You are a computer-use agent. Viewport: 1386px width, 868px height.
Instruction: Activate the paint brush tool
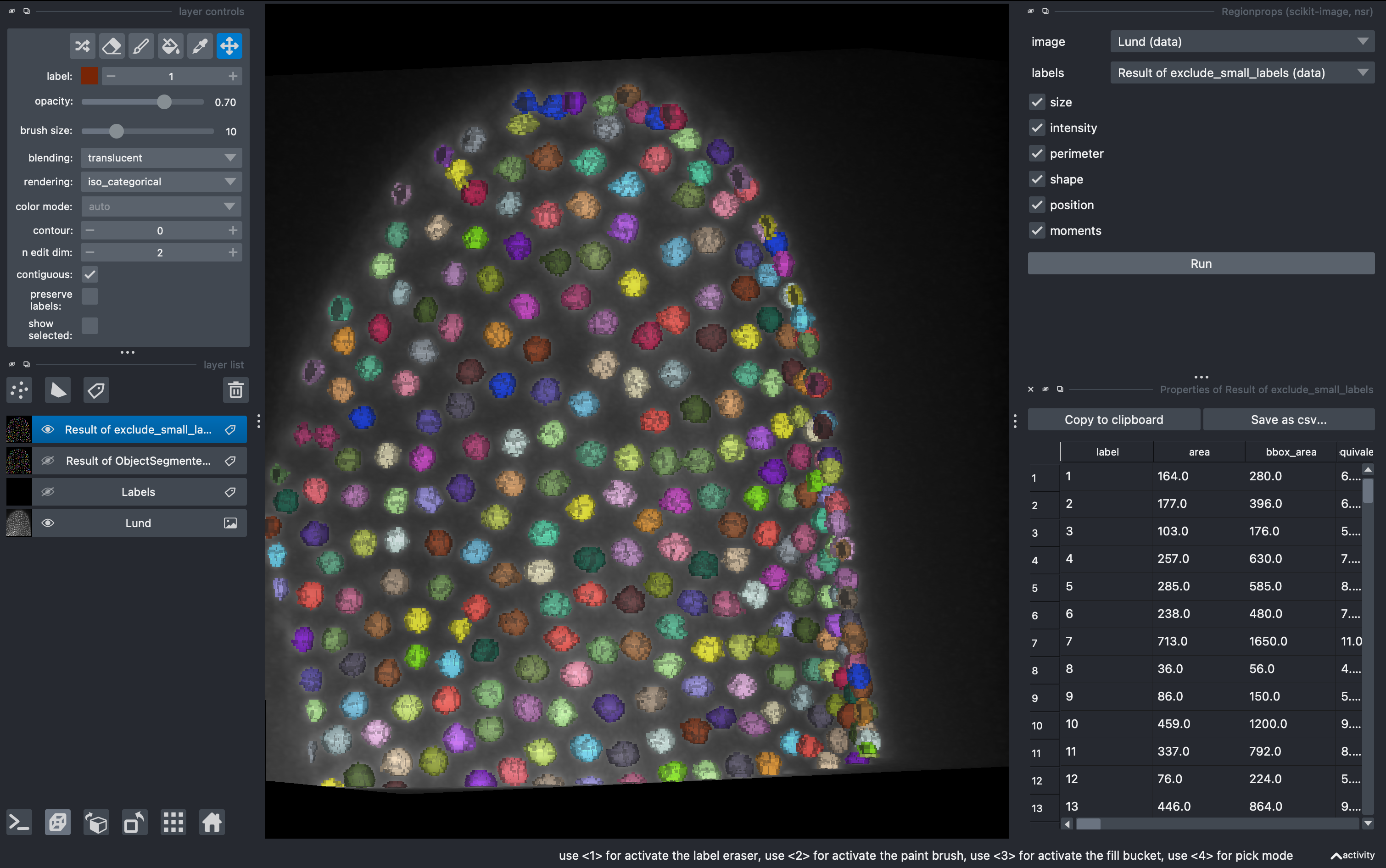[x=141, y=46]
